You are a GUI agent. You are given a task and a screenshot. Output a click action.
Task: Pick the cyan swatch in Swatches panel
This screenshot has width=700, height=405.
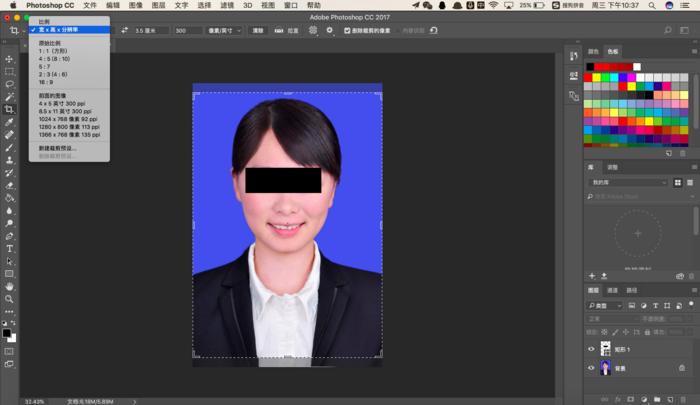(614, 78)
